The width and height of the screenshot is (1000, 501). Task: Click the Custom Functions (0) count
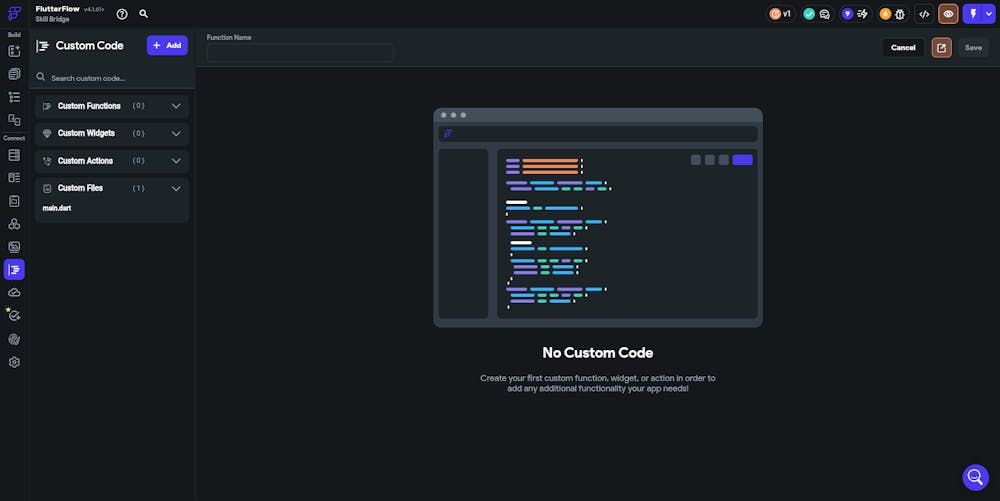138,106
